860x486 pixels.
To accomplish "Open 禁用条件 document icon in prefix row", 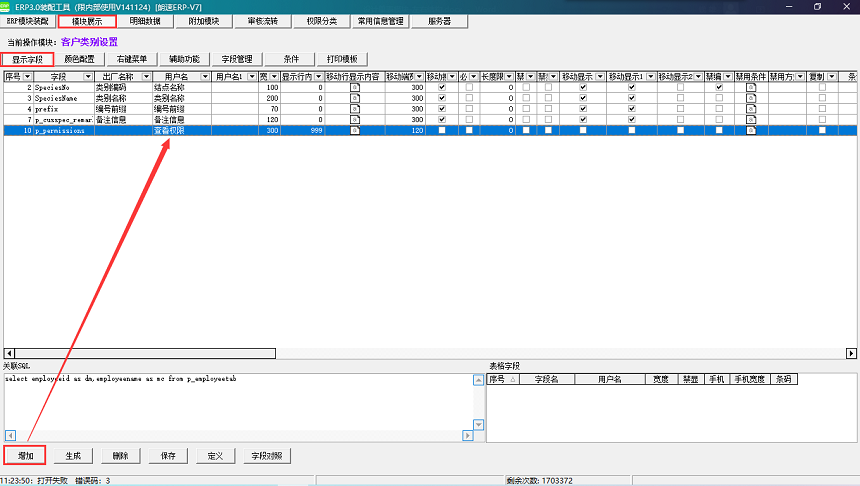I will [x=751, y=109].
